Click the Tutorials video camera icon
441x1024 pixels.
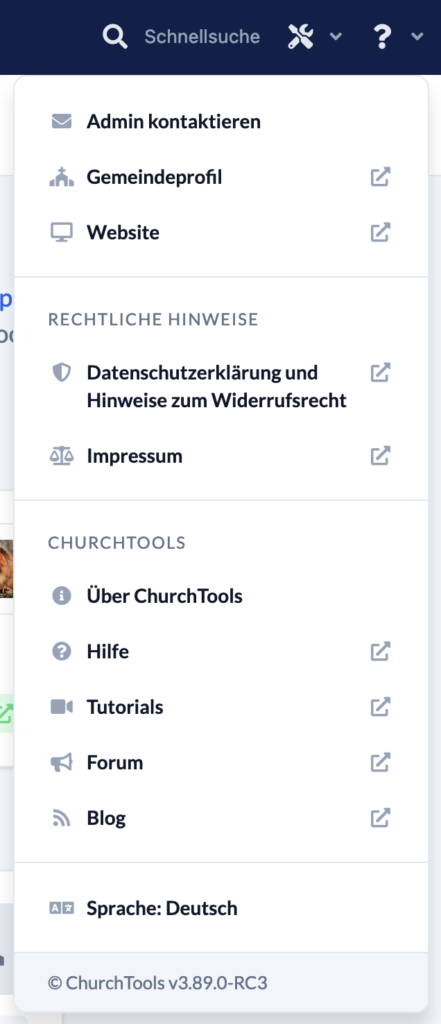(61, 707)
